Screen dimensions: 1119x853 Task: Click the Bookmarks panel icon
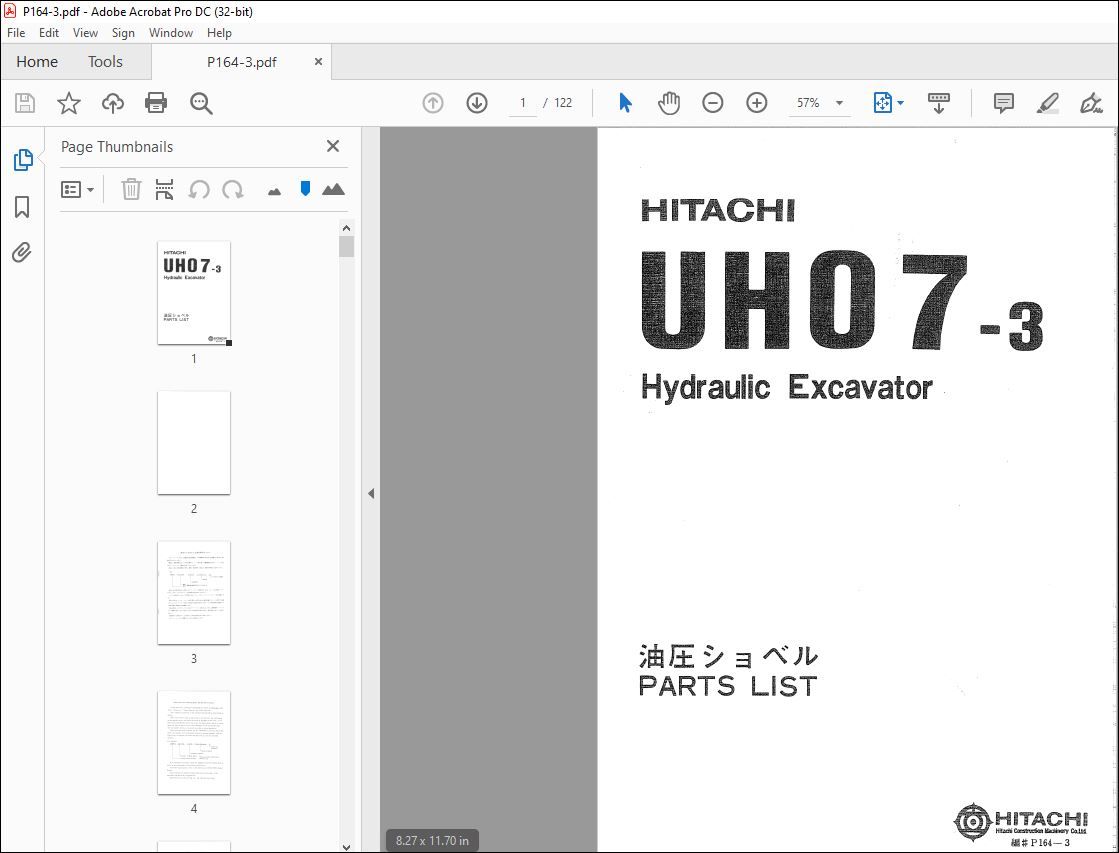pyautogui.click(x=22, y=207)
